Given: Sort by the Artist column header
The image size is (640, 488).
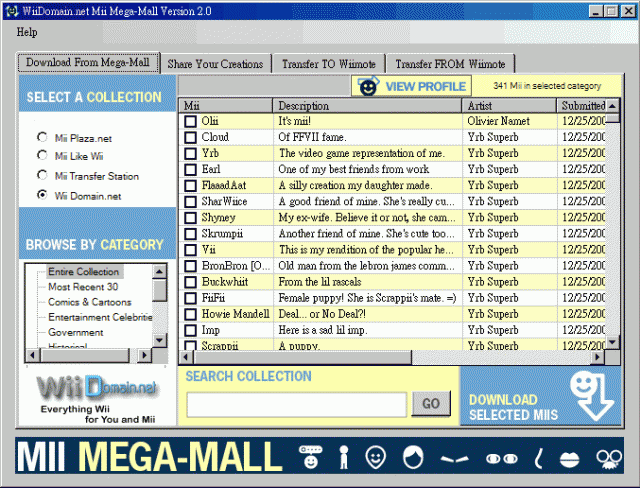Looking at the screenshot, I should pyautogui.click(x=509, y=106).
